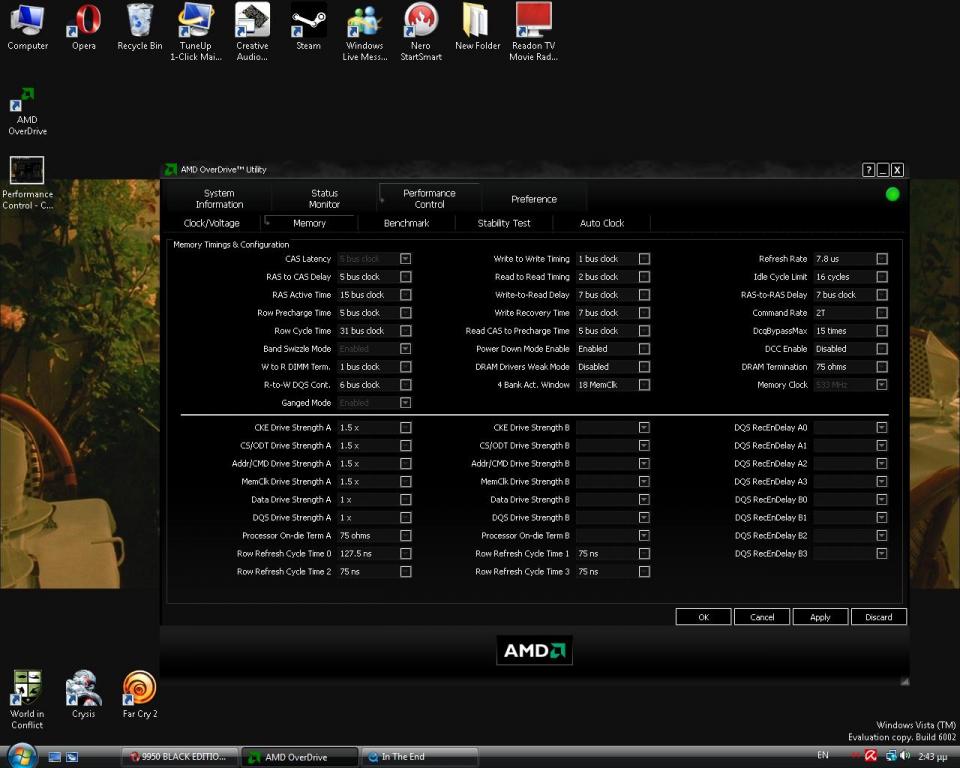This screenshot has height=768, width=960.
Task: Toggle the DRAM Termination checkbox
Action: (x=882, y=367)
